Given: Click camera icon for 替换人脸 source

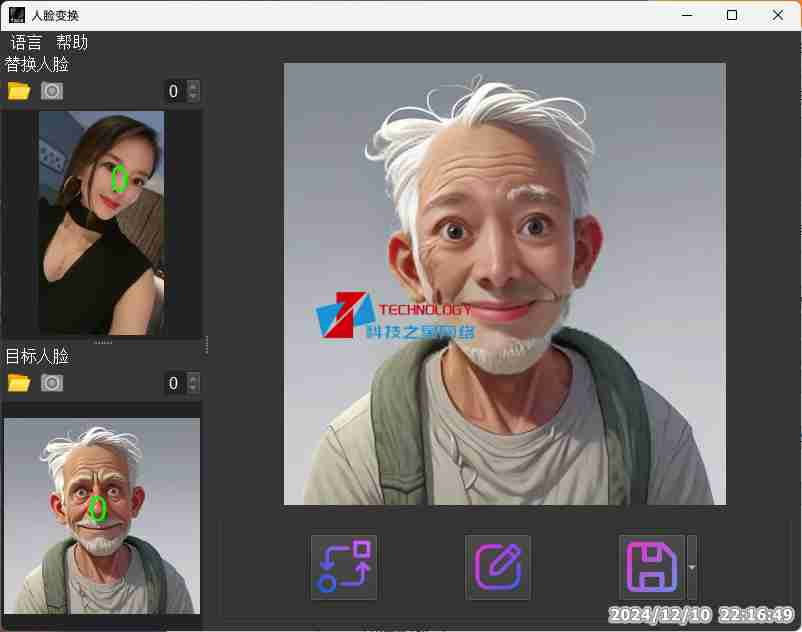Looking at the screenshot, I should 52,91.
